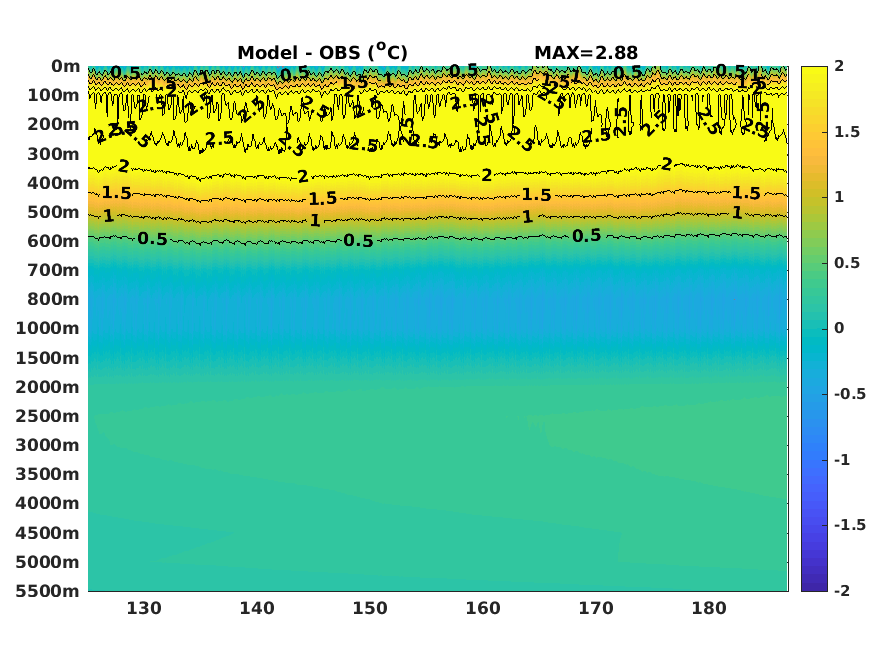The image size is (875, 656).
Task: Click the colorbar tick label "0.5"
Action: tap(847, 263)
